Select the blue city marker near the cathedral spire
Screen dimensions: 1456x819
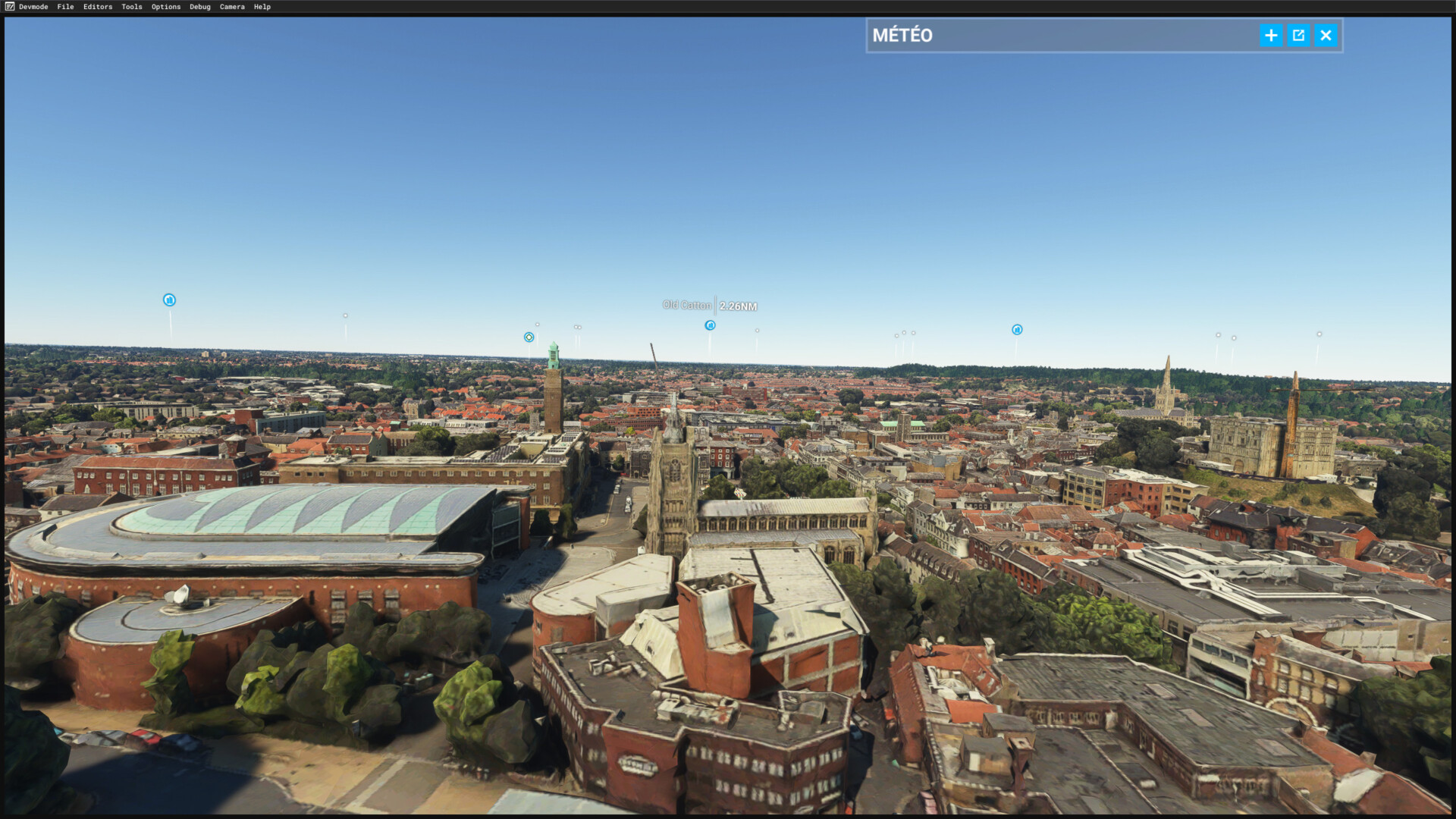pos(1017,330)
